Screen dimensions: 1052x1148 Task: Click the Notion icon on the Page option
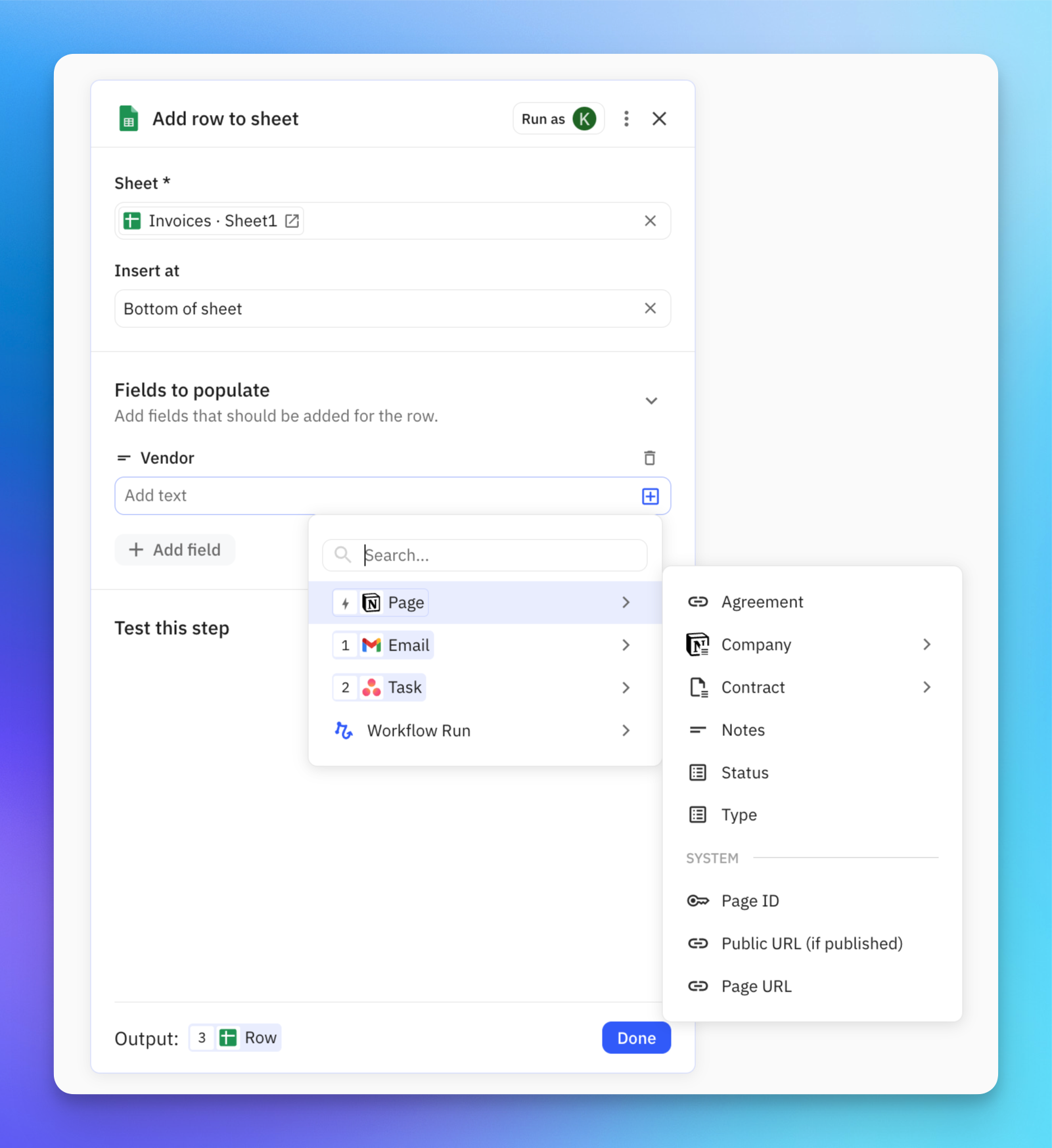tap(372, 602)
